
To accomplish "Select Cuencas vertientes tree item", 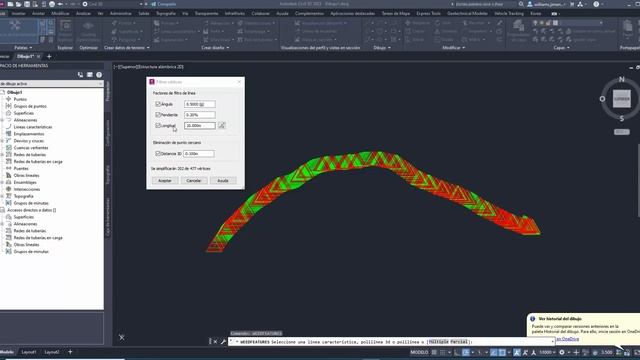I will (31, 148).
